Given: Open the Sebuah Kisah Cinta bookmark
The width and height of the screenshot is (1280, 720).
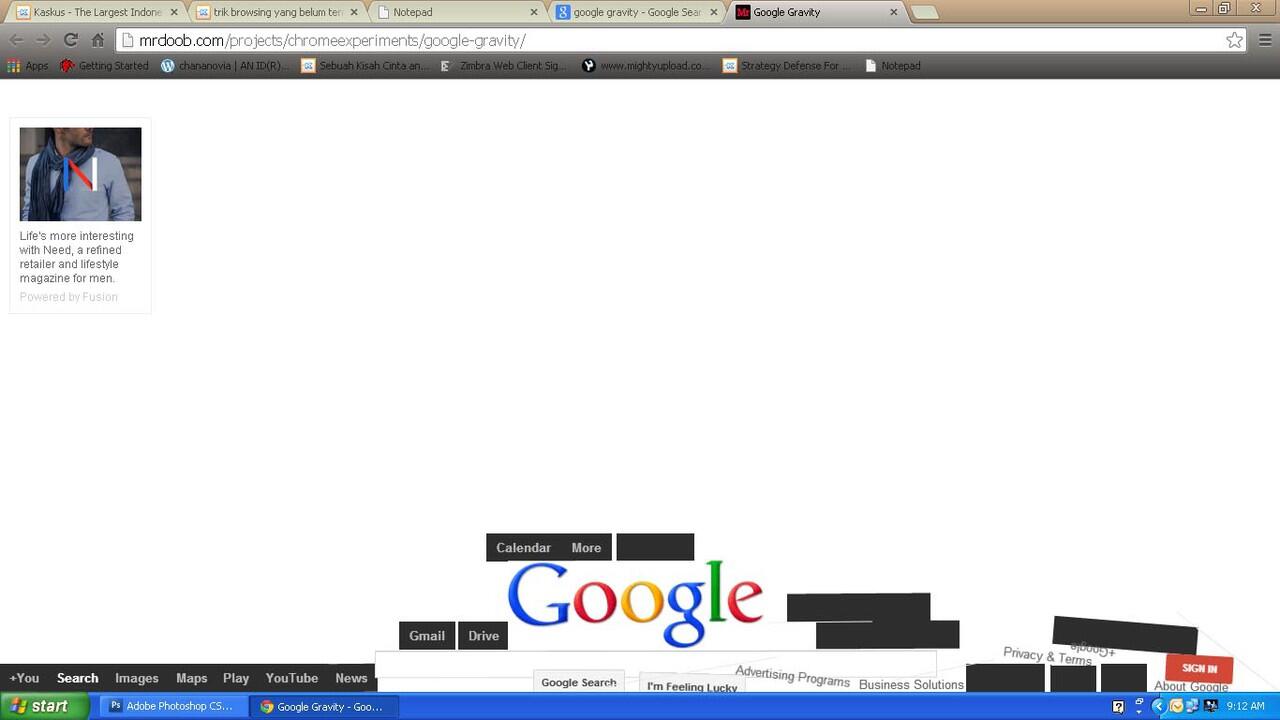Looking at the screenshot, I should 365,66.
